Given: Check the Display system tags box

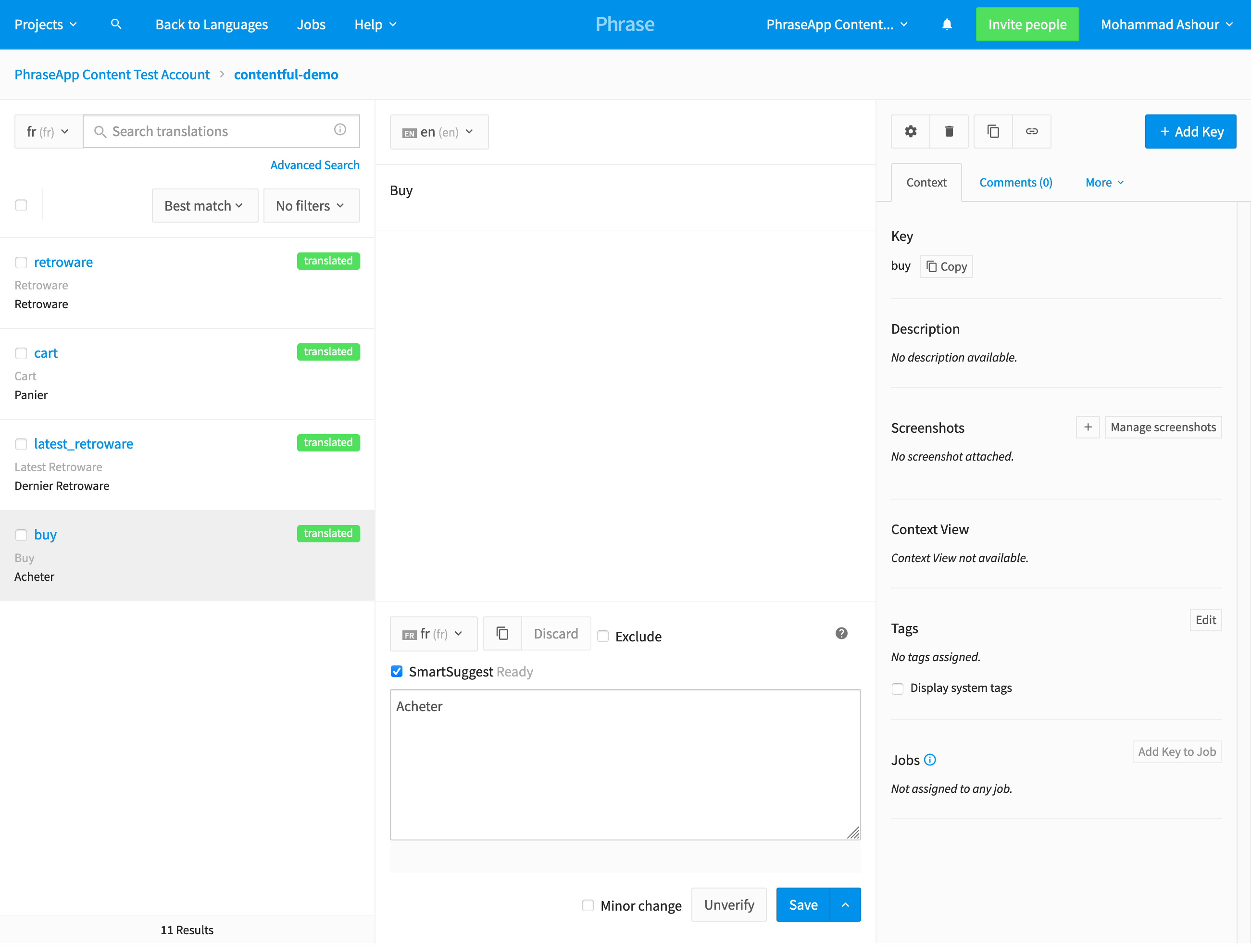Looking at the screenshot, I should 898,689.
